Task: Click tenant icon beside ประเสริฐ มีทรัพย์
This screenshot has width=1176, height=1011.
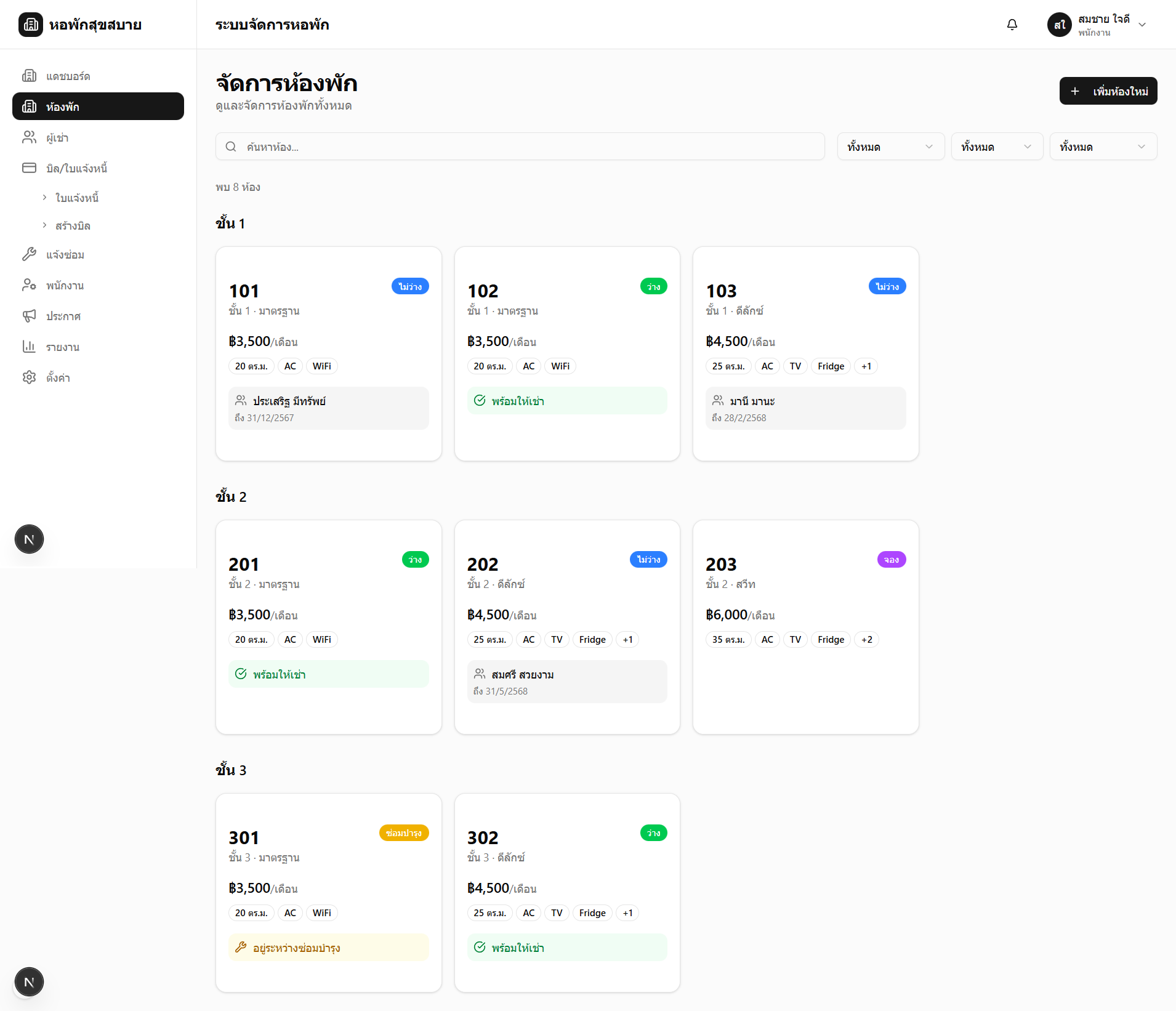Action: pyautogui.click(x=241, y=400)
